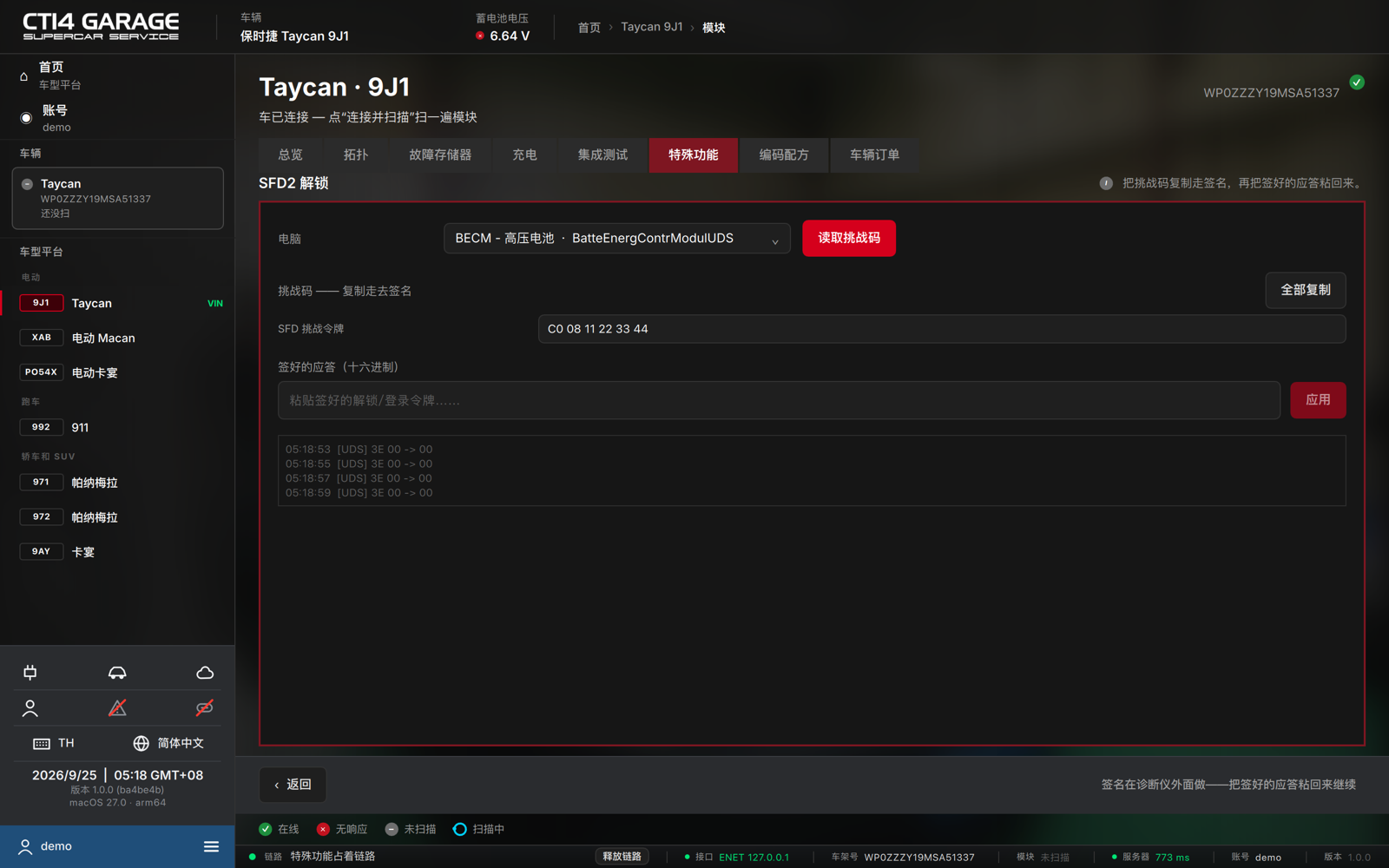Go to 首页 in the sidebar
Screen dimensions: 1389x868
[x=117, y=76]
